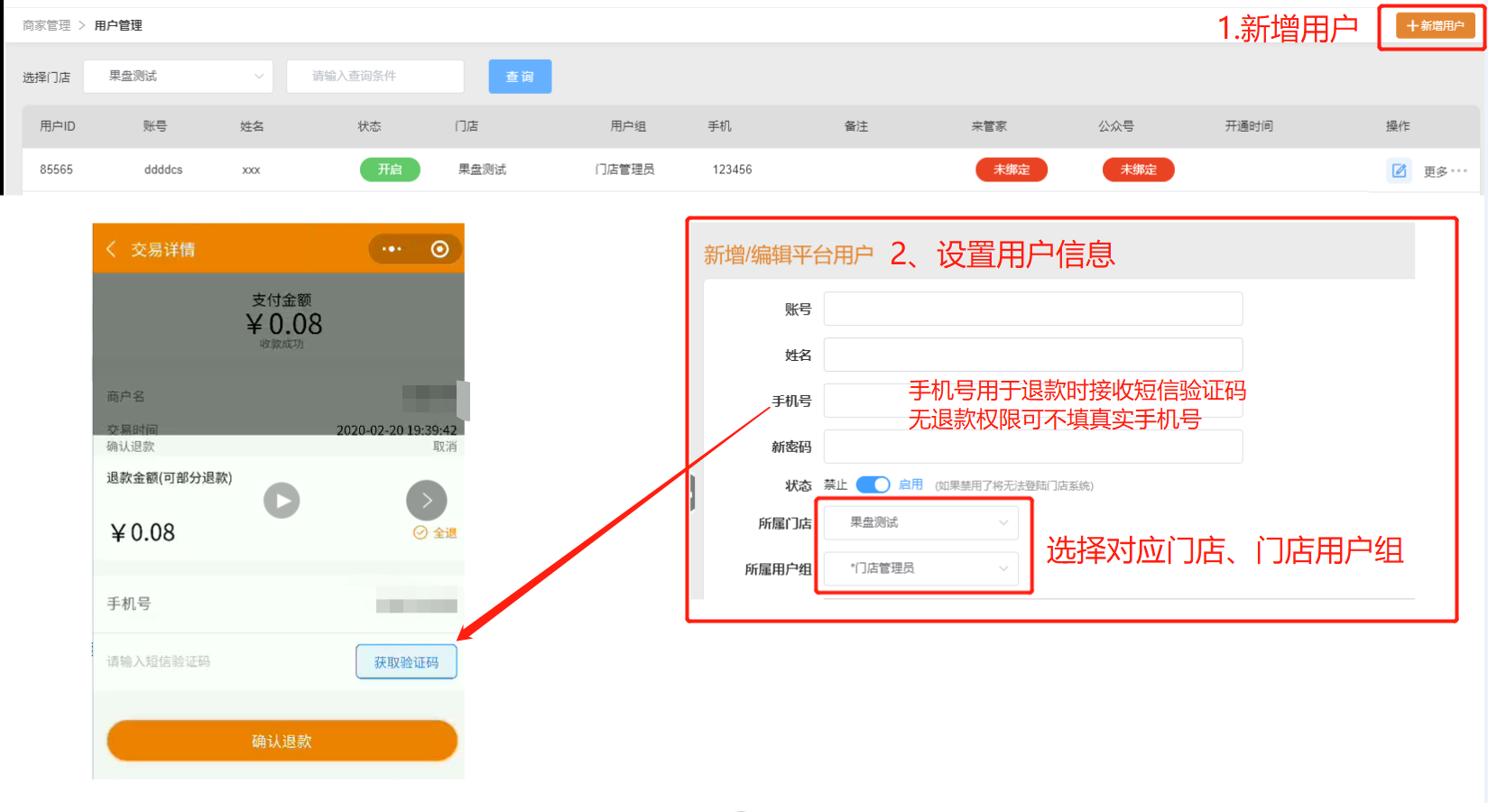Select the 全退 full refund check option

tap(435, 533)
